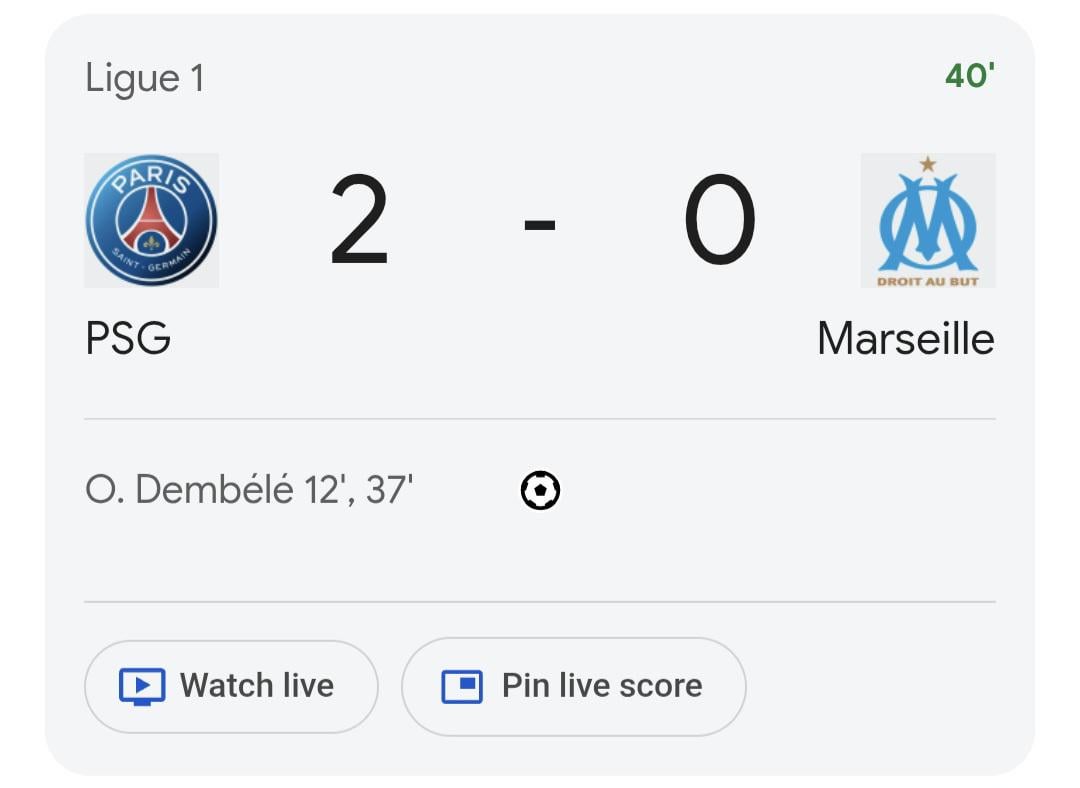Click the gold star above Marseille's crest

928,164
